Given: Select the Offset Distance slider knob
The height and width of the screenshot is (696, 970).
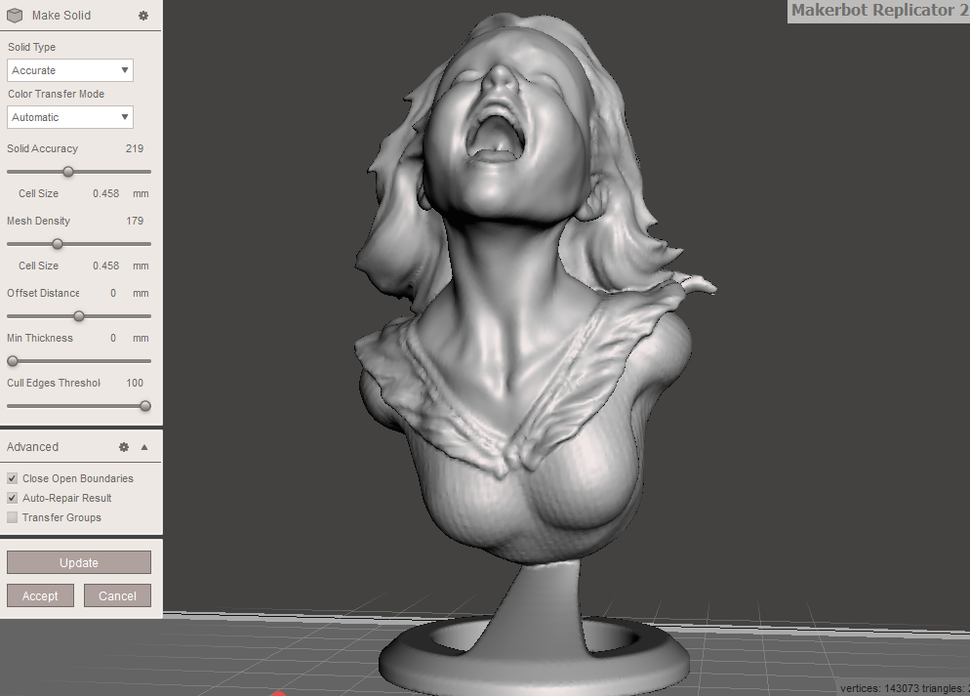Looking at the screenshot, I should [x=79, y=316].
